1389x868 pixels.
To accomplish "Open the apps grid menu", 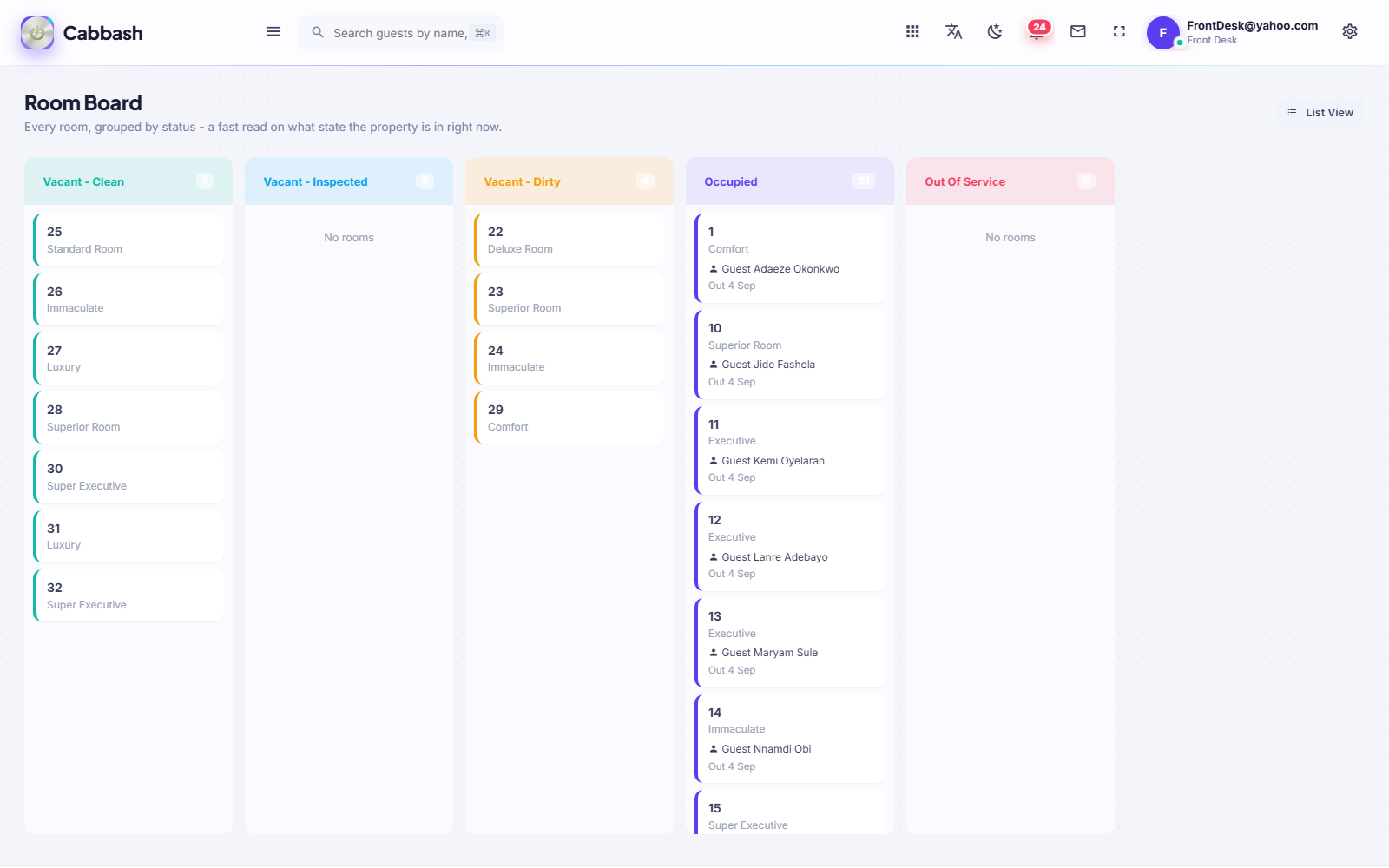I will point(912,32).
